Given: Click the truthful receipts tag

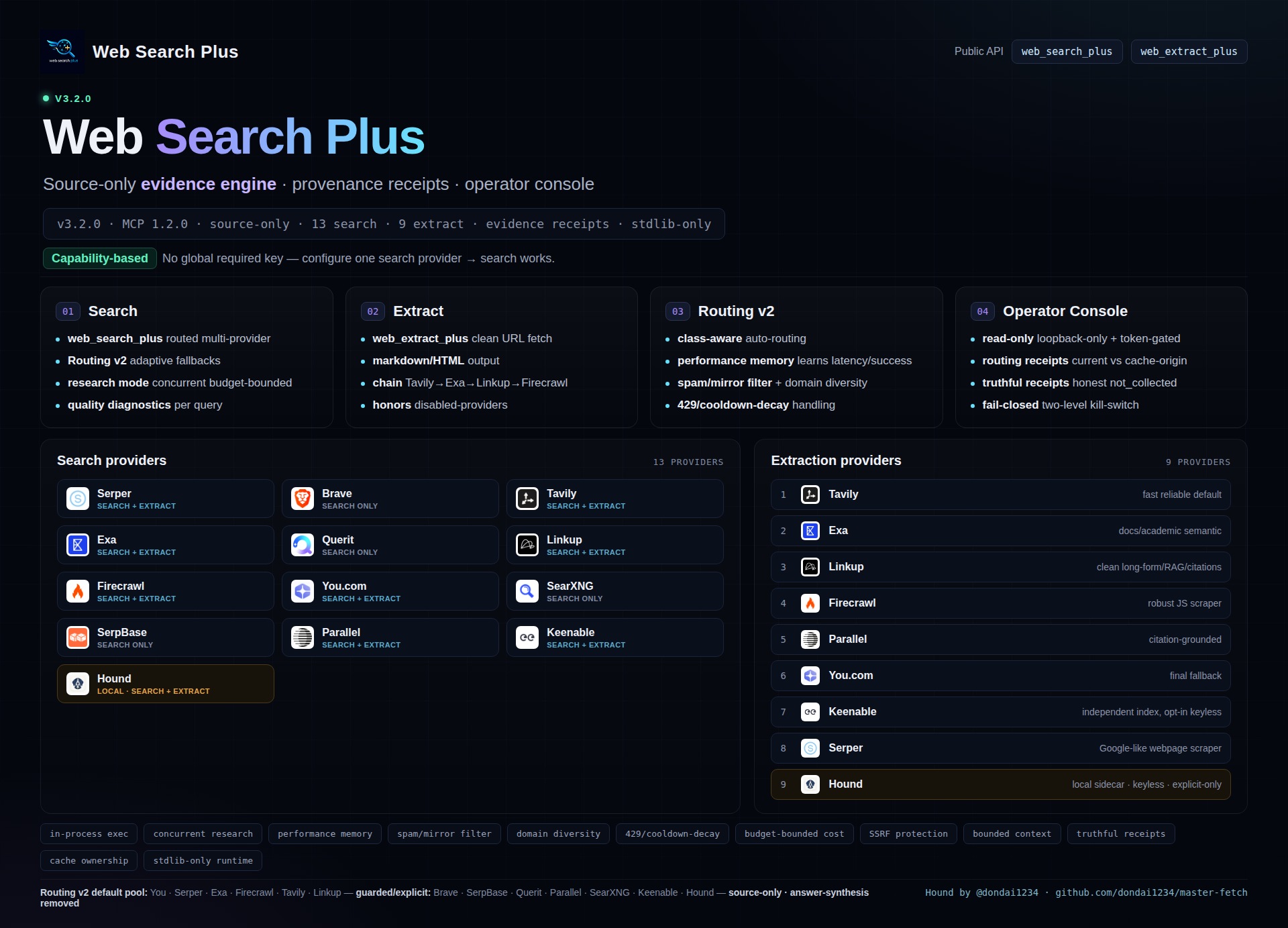Looking at the screenshot, I should [1121, 833].
